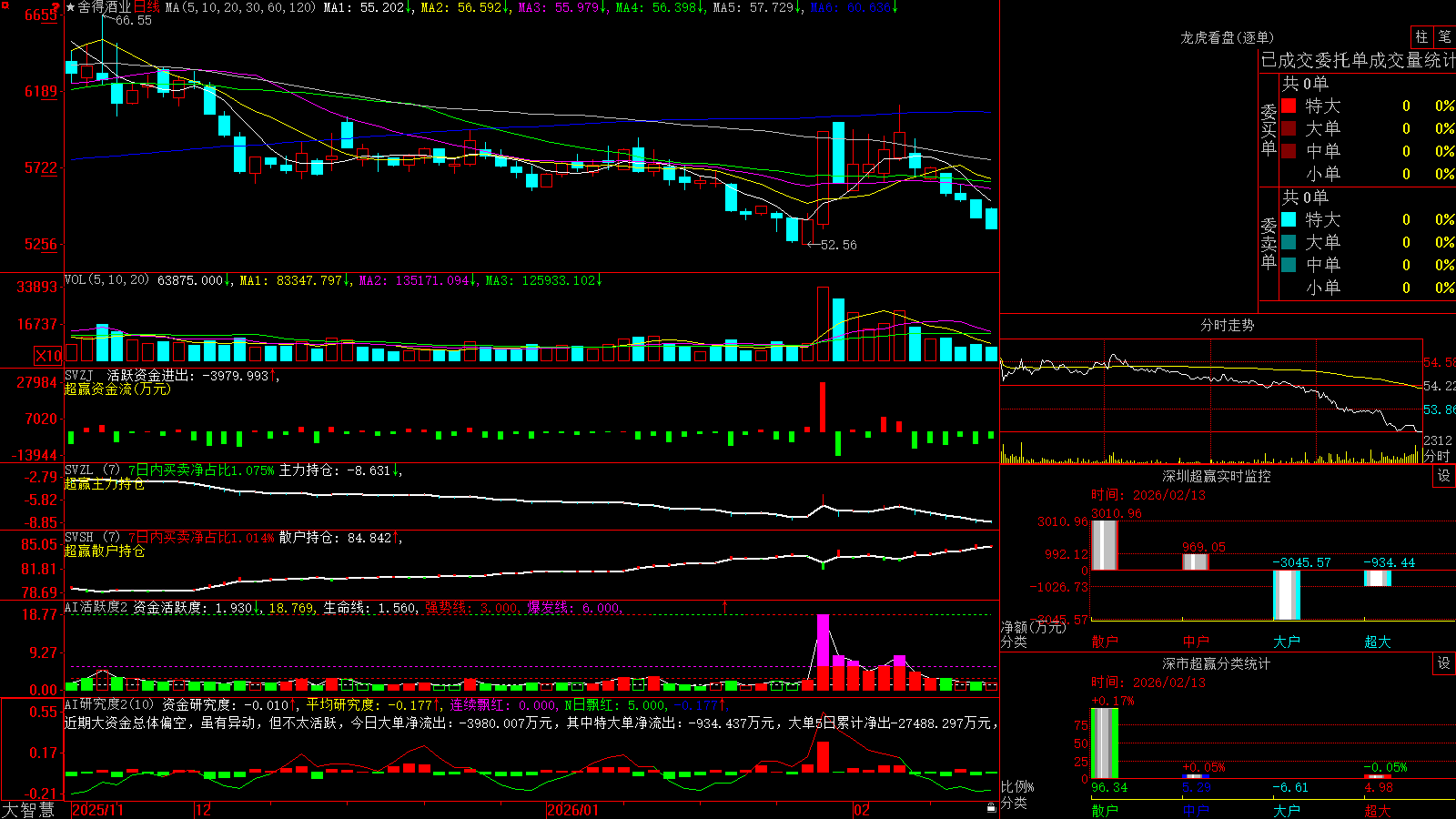Click the 2025/11 date marker on timeline
Image resolution: width=1456 pixels, height=819 pixels.
pyautogui.click(x=97, y=810)
